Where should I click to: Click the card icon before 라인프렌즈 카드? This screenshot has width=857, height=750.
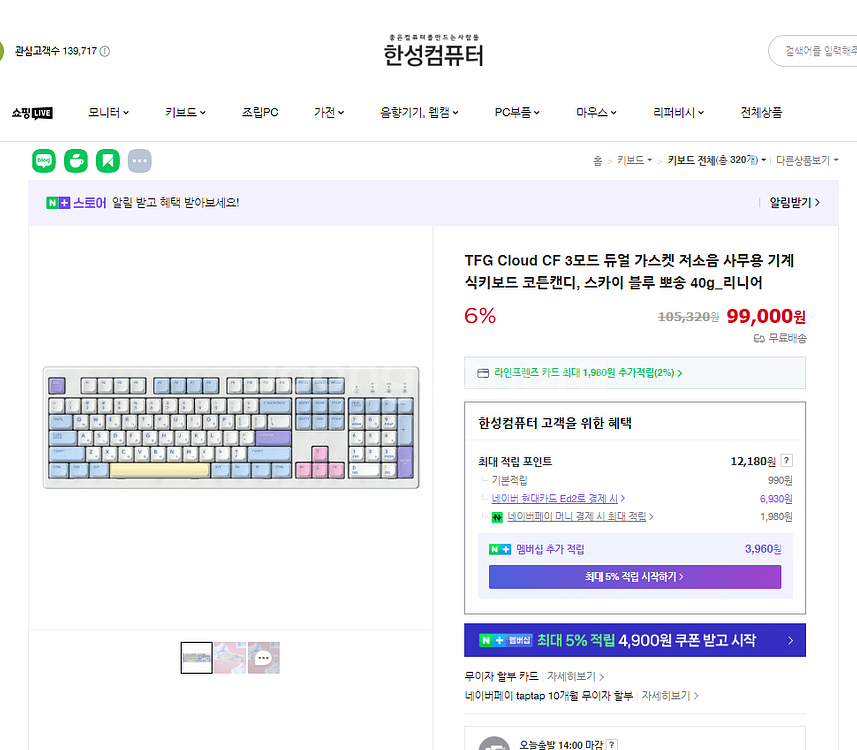point(483,373)
